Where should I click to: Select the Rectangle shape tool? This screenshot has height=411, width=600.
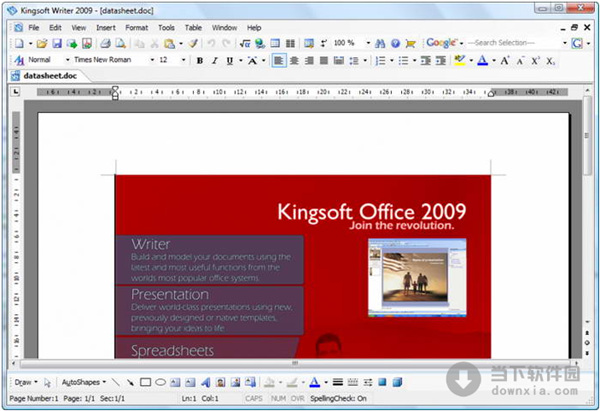145,382
